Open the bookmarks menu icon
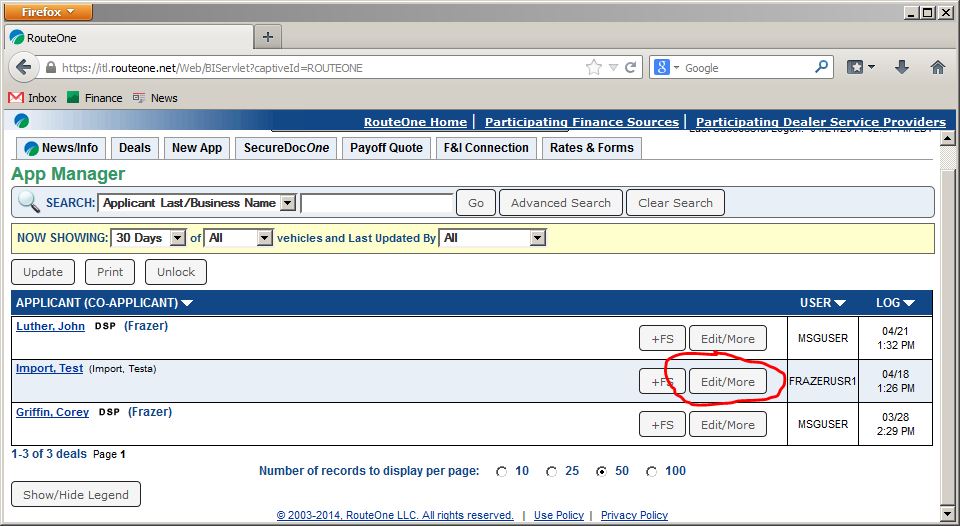 pos(860,67)
